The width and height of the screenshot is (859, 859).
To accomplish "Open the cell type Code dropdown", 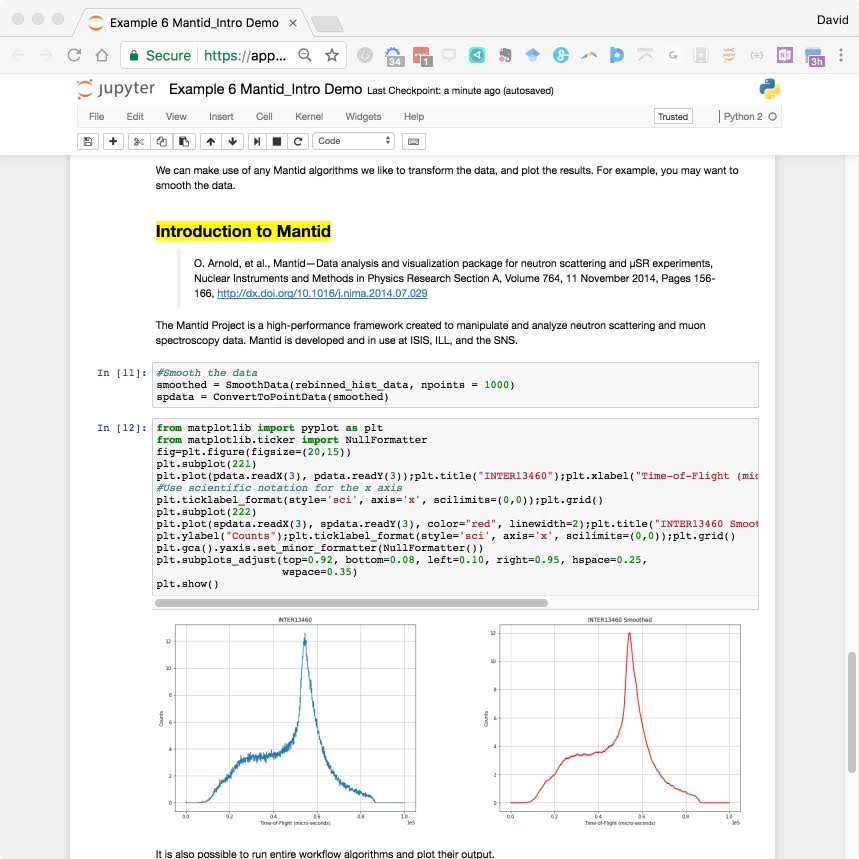I will click(x=353, y=141).
